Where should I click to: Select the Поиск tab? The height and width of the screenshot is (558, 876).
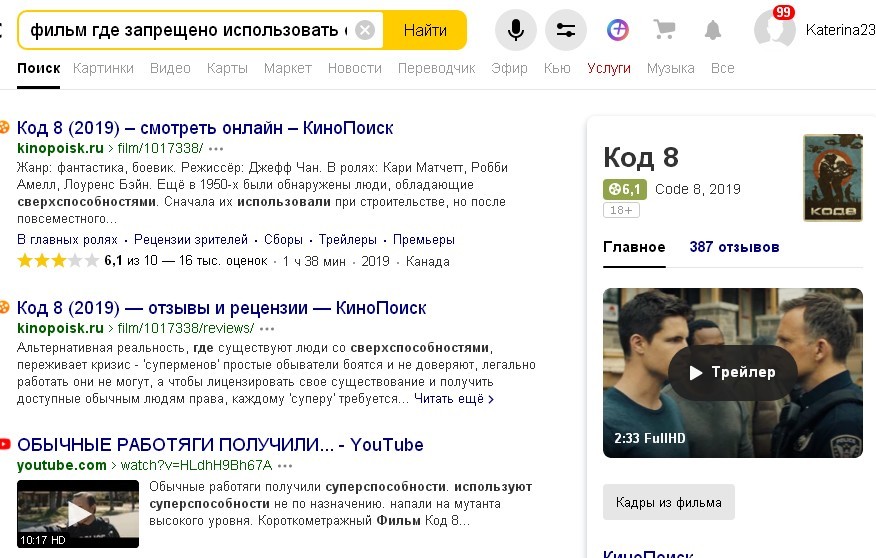click(x=39, y=68)
